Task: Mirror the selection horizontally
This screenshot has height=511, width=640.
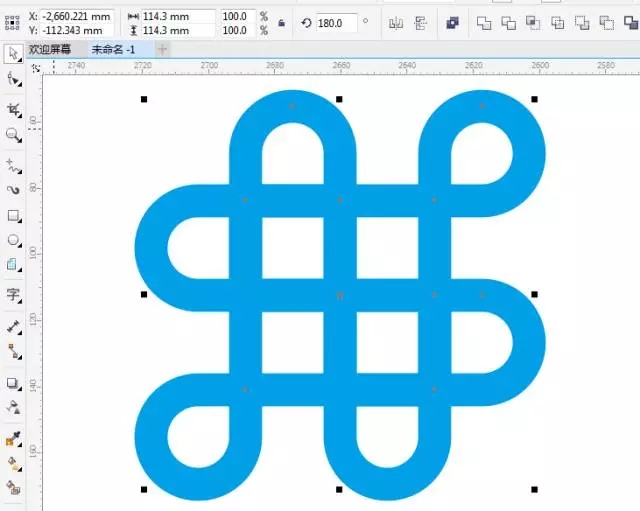Action: point(396,23)
